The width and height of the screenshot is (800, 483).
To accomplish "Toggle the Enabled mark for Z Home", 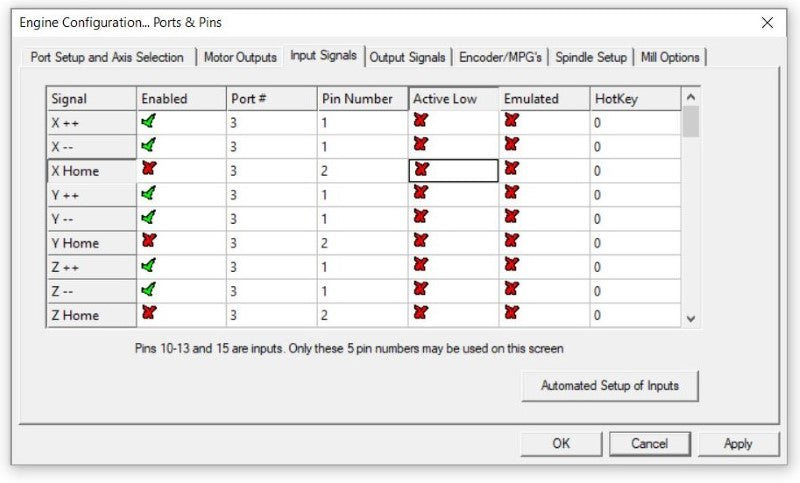I will [x=150, y=313].
